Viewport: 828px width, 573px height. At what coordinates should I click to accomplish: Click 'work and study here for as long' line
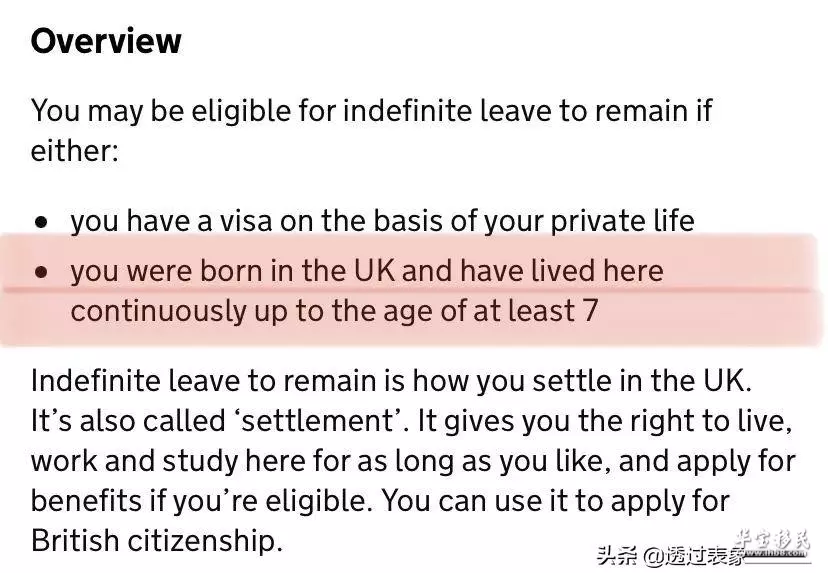[413, 461]
